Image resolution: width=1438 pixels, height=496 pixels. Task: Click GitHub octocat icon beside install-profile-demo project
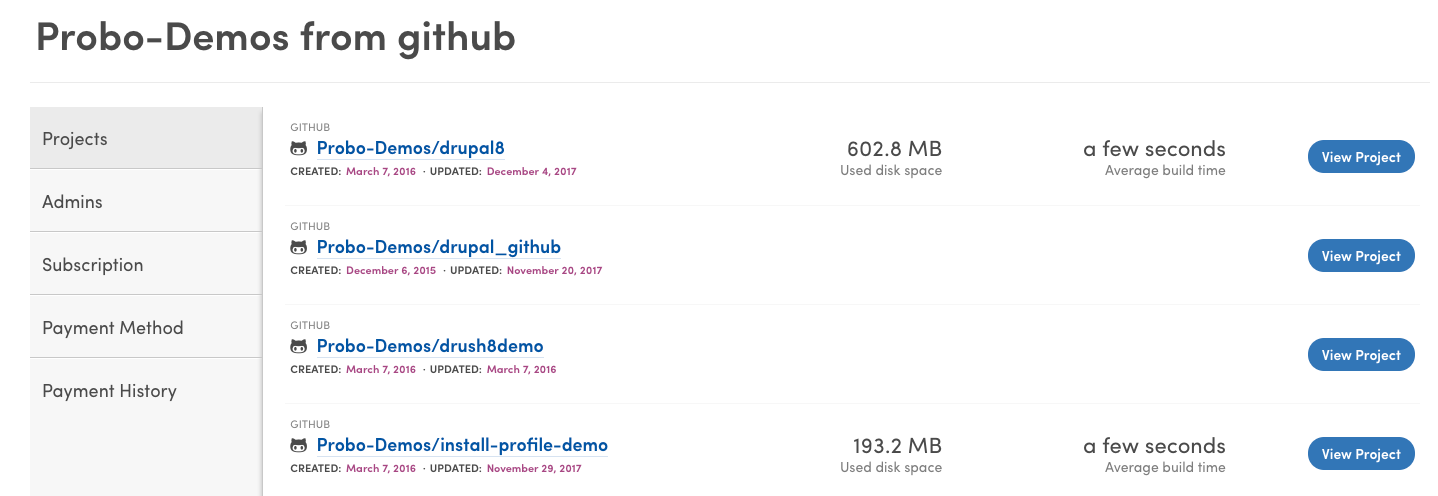(298, 445)
